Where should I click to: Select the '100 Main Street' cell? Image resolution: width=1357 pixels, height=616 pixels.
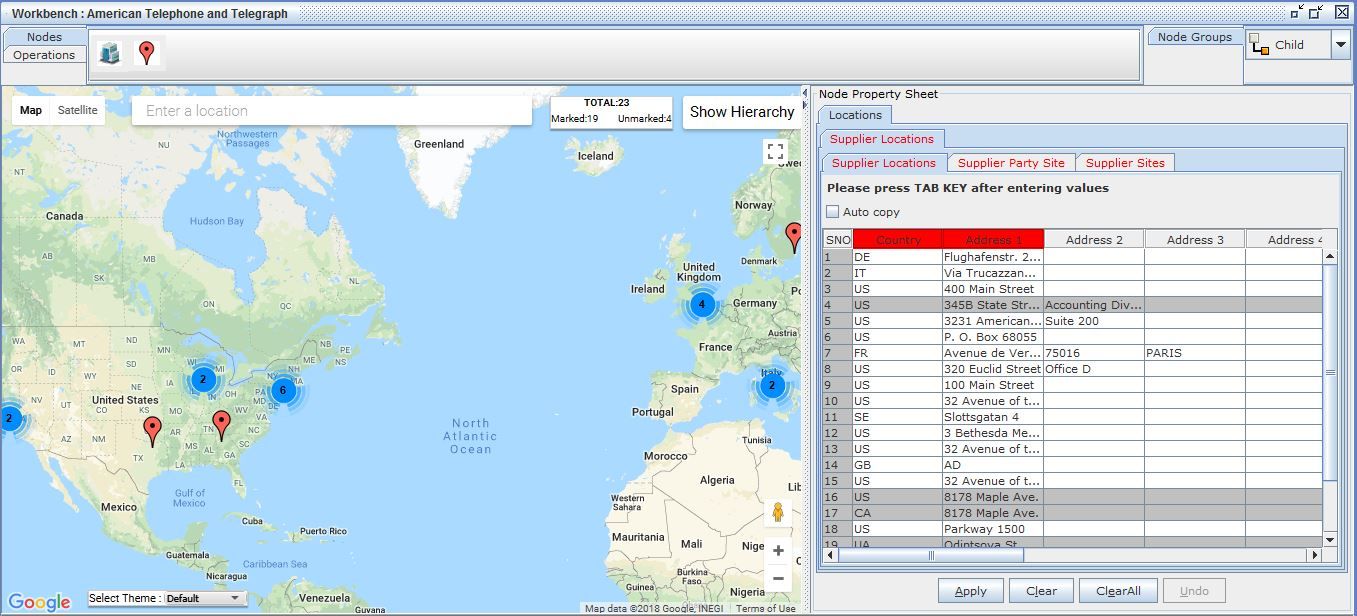pos(993,385)
